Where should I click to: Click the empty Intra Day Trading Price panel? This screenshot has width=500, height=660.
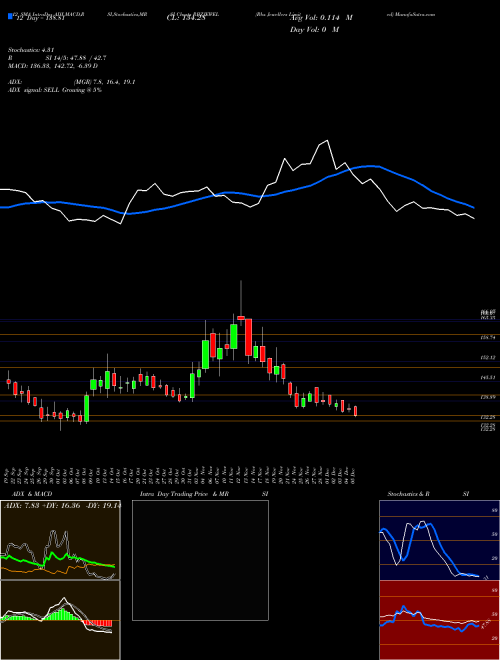pos(200,560)
